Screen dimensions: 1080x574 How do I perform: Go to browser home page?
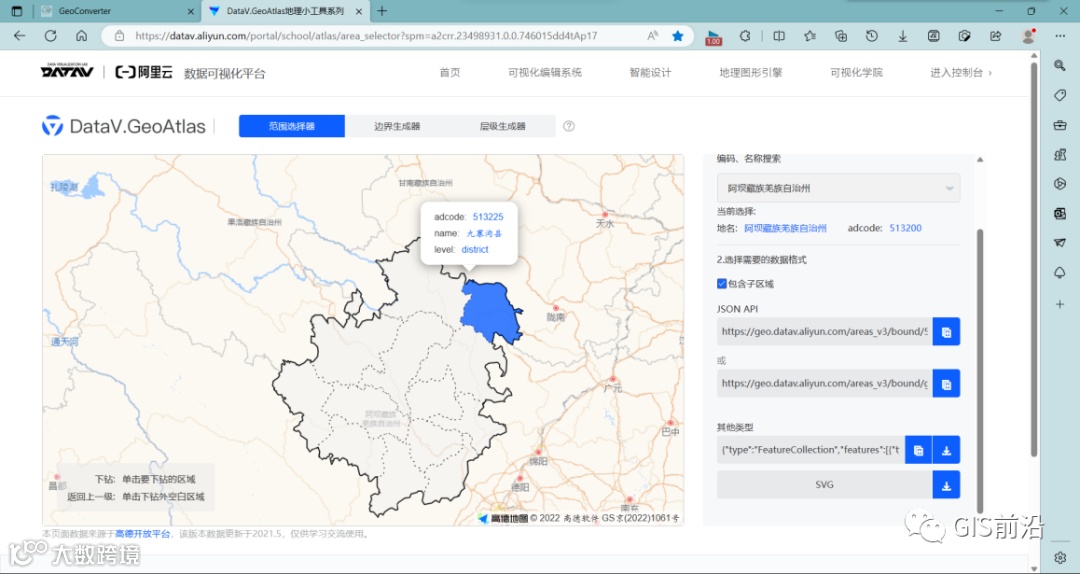point(81,36)
